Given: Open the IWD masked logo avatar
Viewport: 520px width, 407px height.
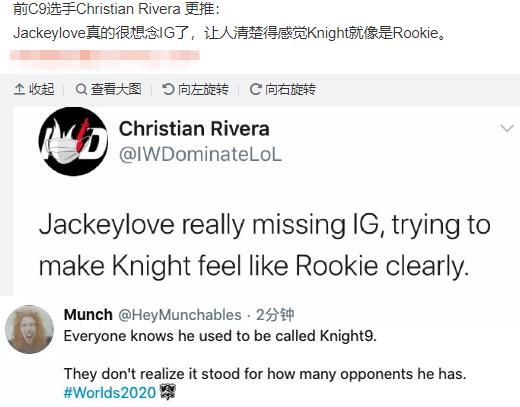Looking at the screenshot, I should (73, 141).
